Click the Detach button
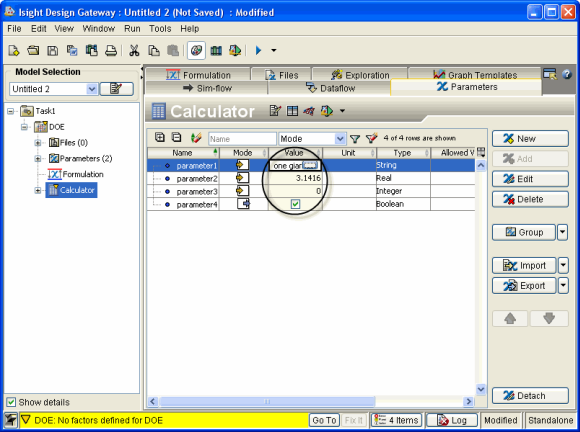 click(530, 396)
